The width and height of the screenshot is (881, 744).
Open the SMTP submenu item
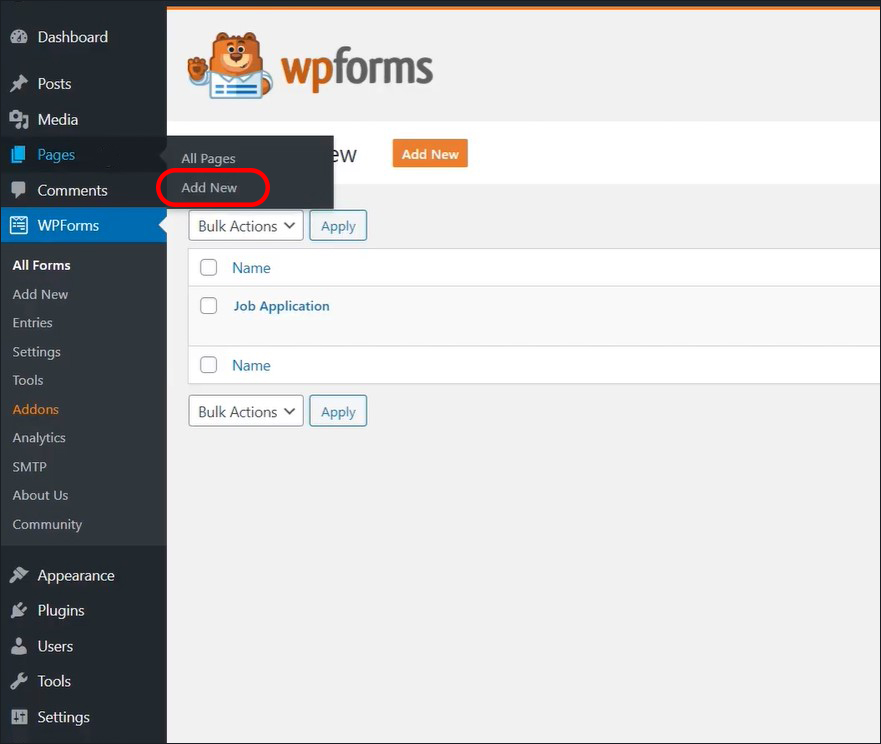[29, 467]
